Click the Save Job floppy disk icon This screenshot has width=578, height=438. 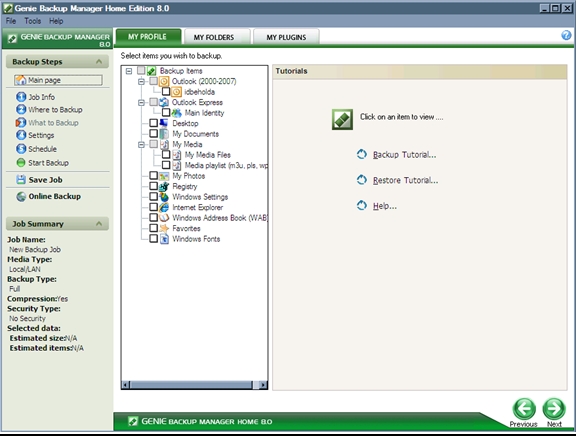(21, 180)
